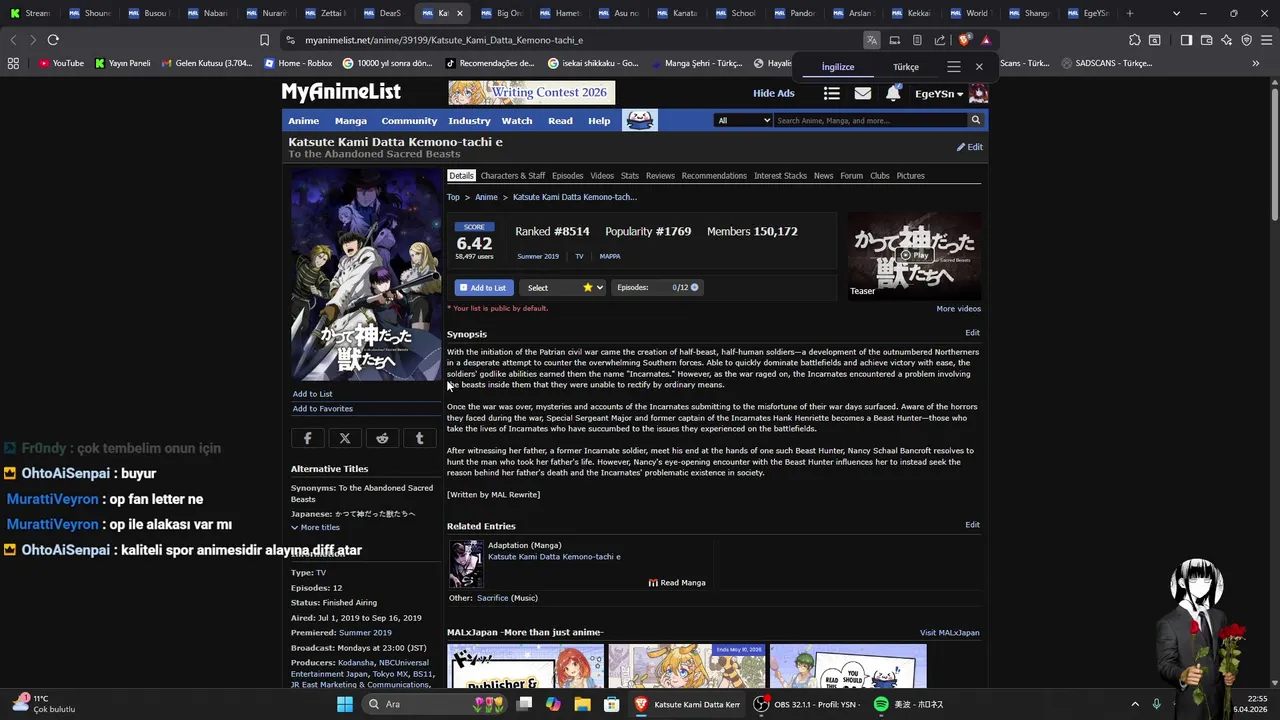Image resolution: width=1280 pixels, height=720 pixels.
Task: Switch to the Episodes tab
Action: coord(567,176)
